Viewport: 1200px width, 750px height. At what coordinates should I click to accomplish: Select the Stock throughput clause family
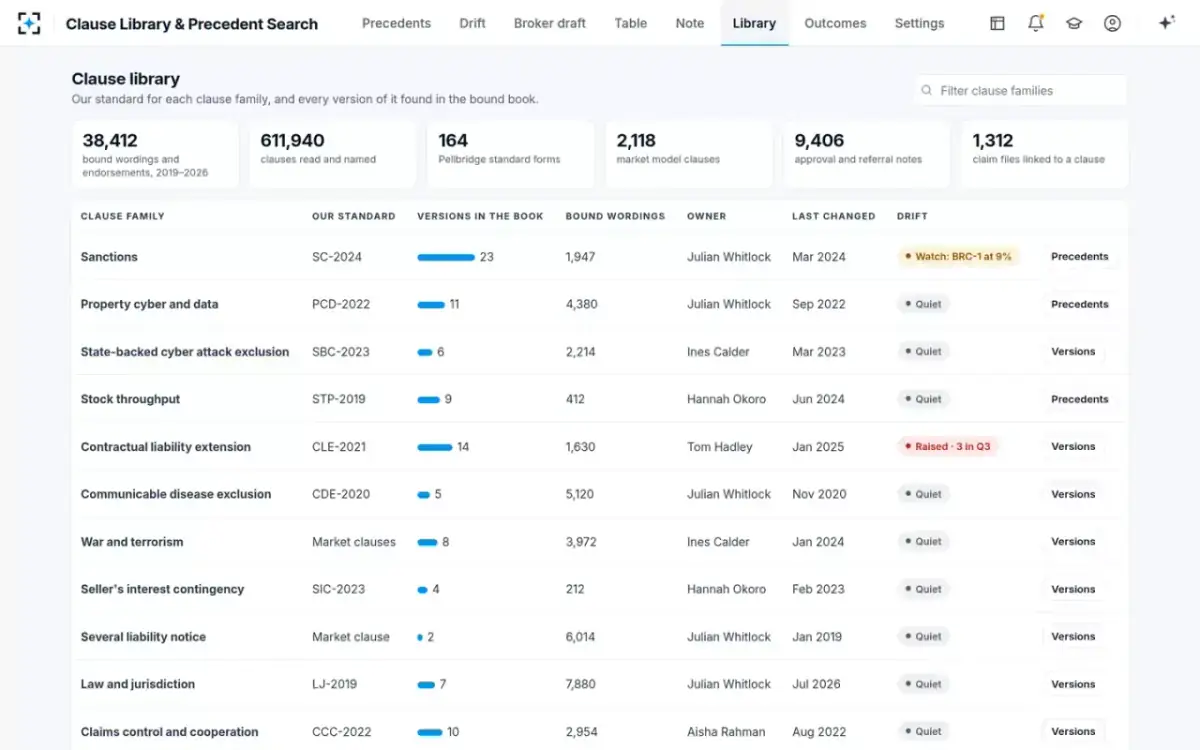(x=130, y=399)
